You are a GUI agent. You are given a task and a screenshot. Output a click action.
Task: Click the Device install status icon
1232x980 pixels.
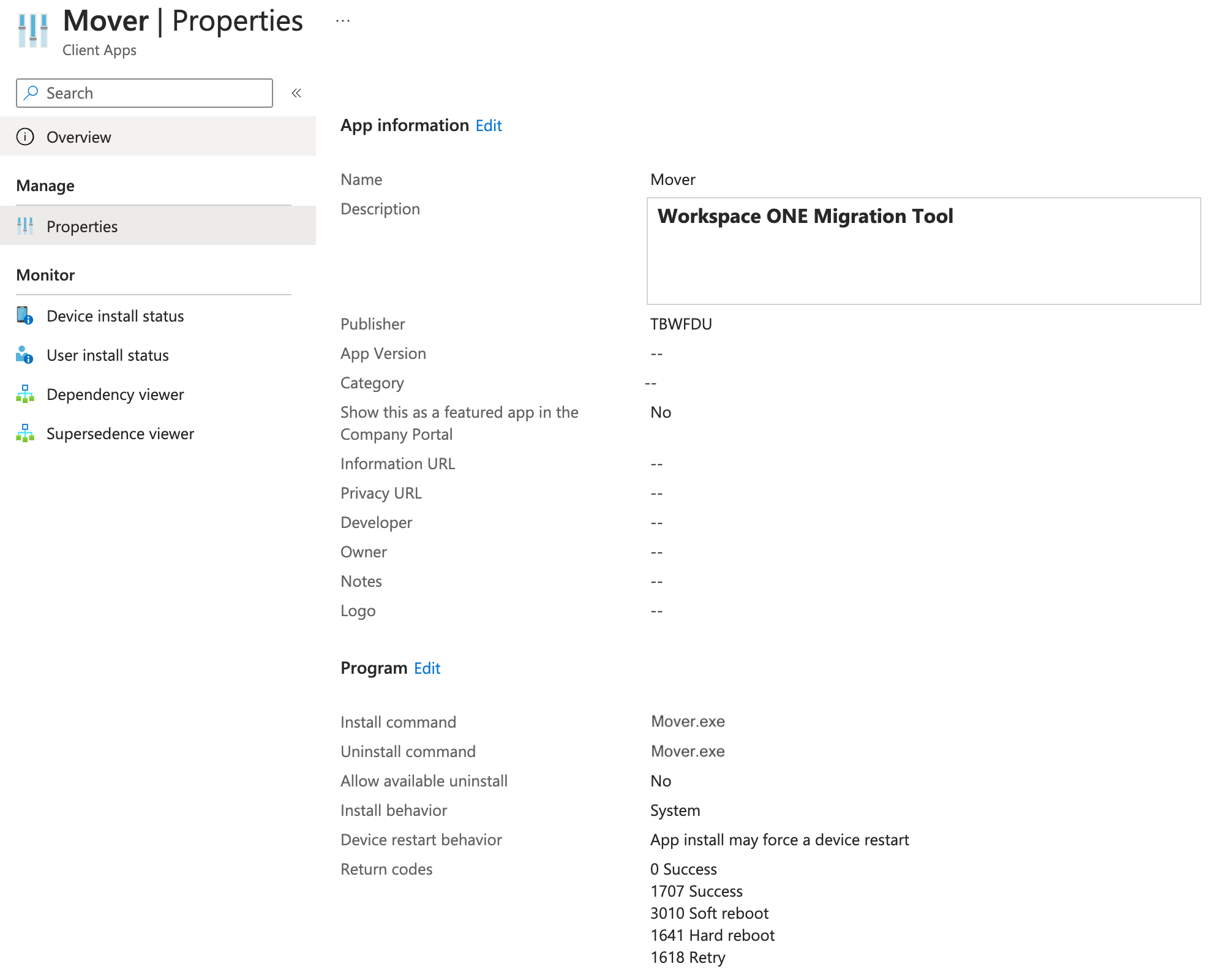point(25,315)
